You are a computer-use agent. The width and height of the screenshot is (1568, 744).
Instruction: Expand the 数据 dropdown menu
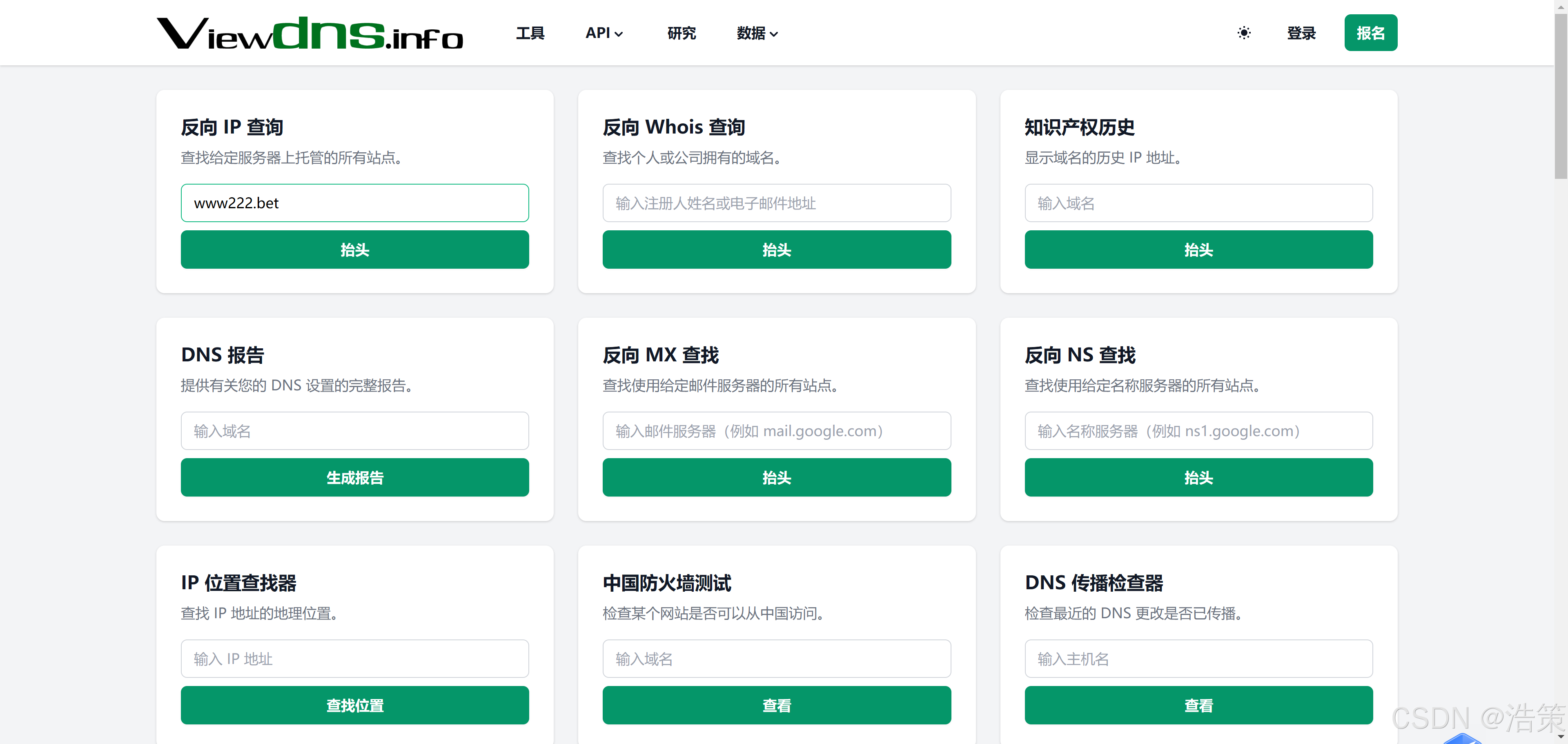(x=757, y=33)
